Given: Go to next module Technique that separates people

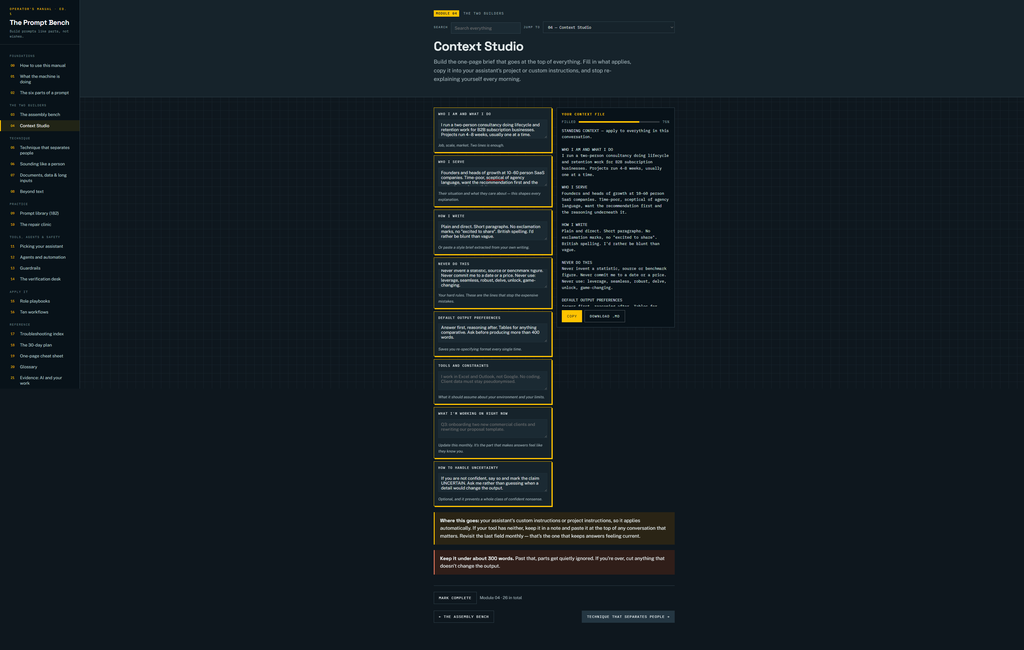Looking at the screenshot, I should (x=628, y=617).
